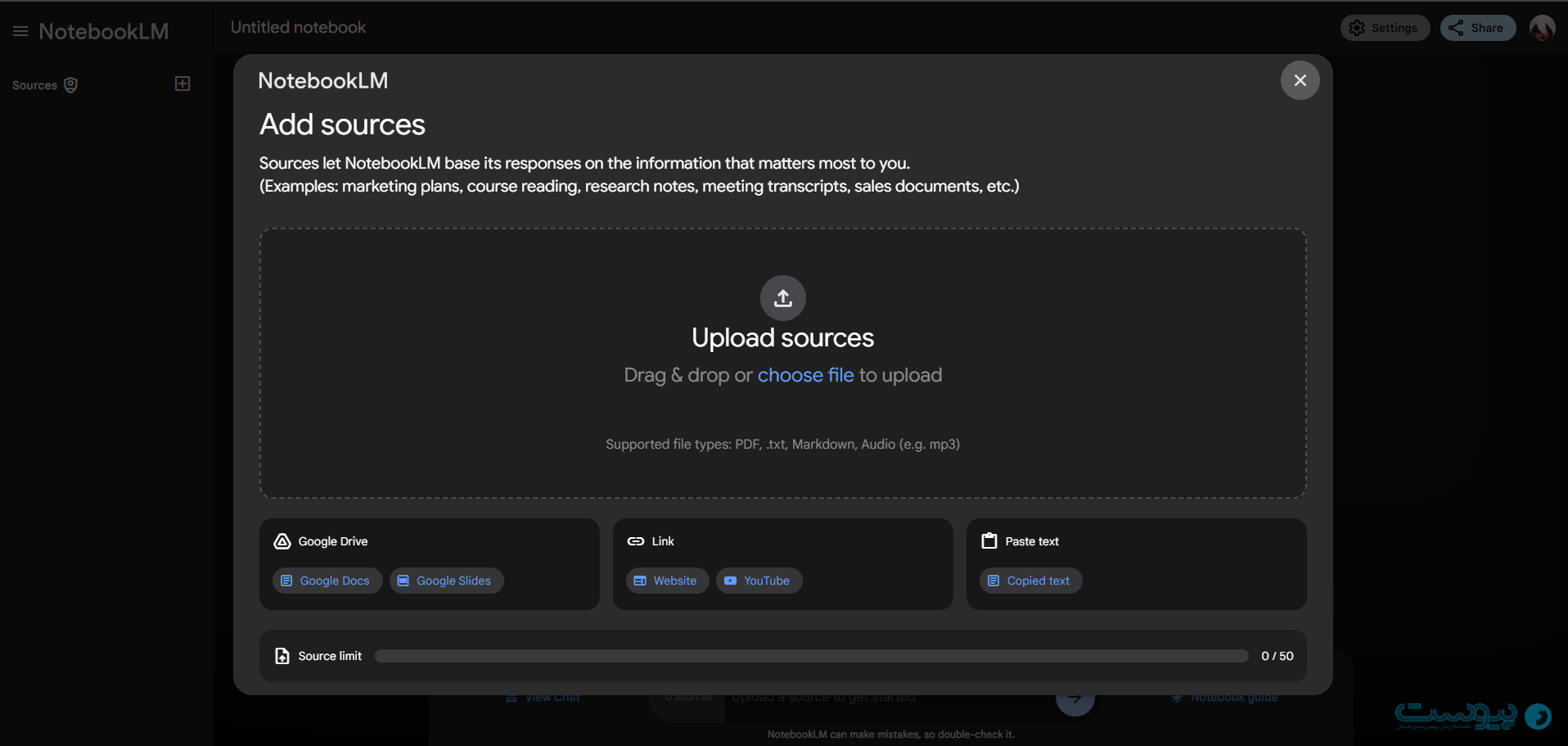This screenshot has width=1568, height=746.
Task: Add a YouTube link source
Action: pos(759,581)
